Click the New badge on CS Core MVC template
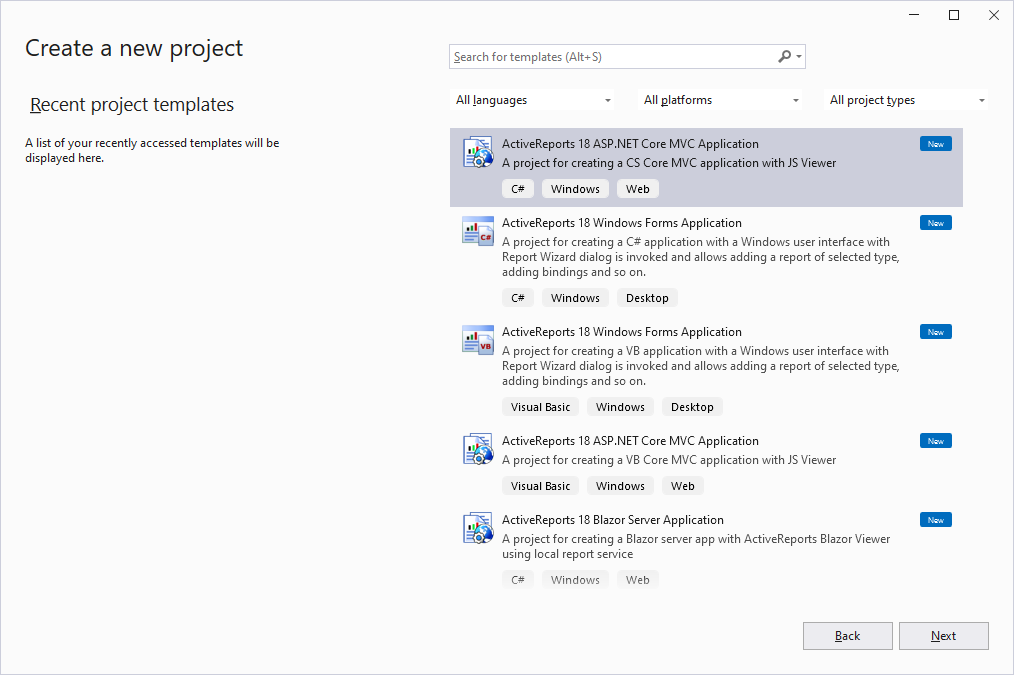The width and height of the screenshot is (1014, 675). 936,144
